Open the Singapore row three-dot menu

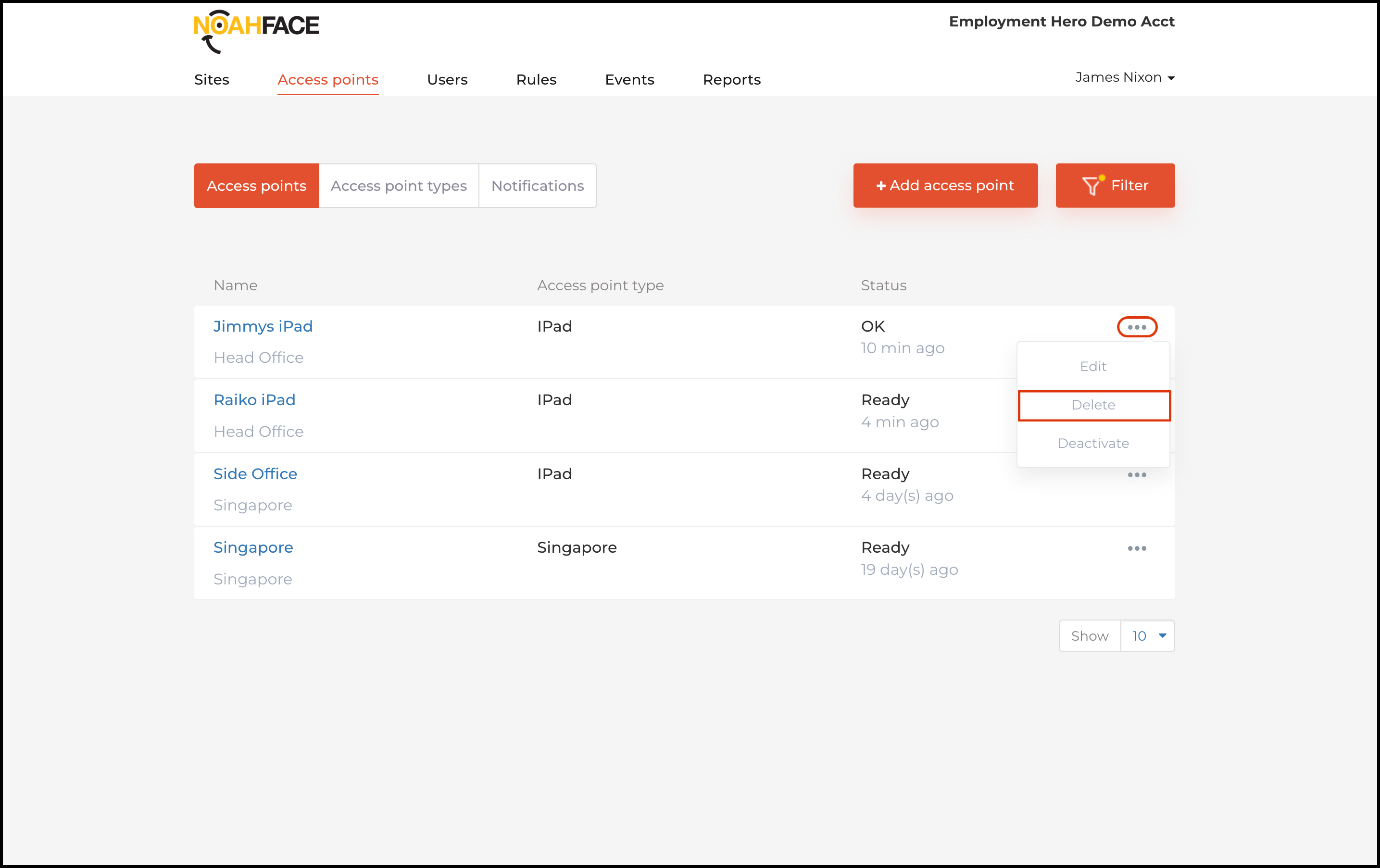1136,548
